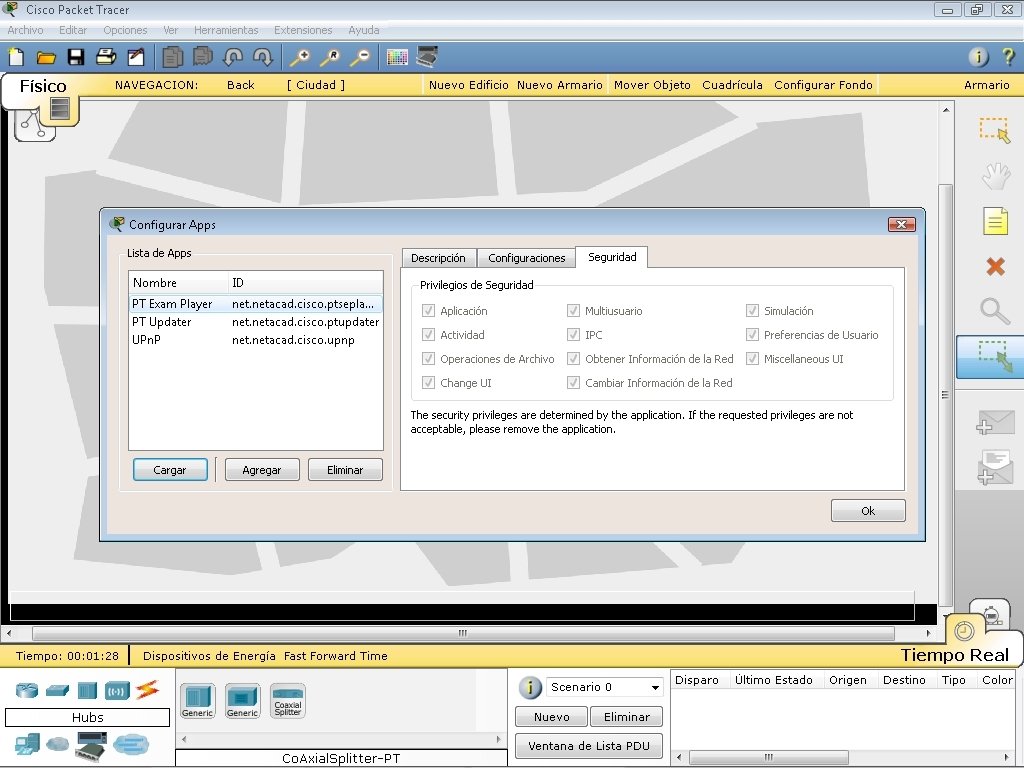This screenshot has width=1024, height=768.
Task: Choose the Routers device category icon
Action: click(27, 690)
